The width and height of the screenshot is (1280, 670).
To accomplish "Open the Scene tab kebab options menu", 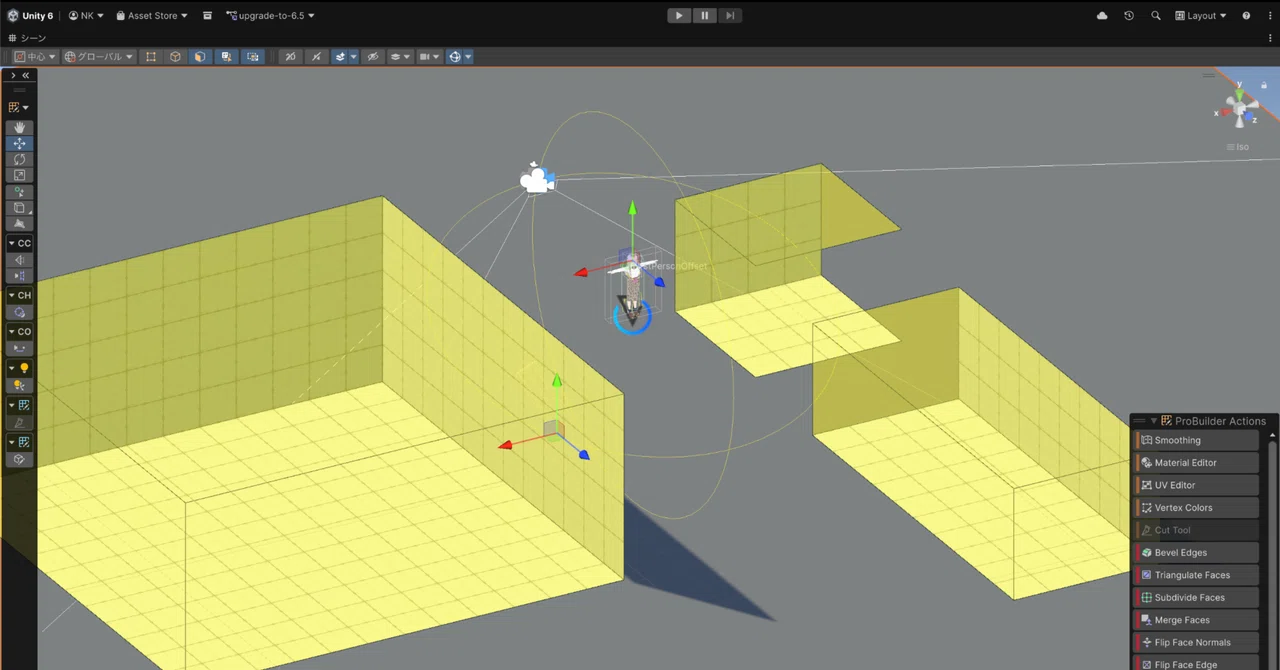I will click(1272, 38).
